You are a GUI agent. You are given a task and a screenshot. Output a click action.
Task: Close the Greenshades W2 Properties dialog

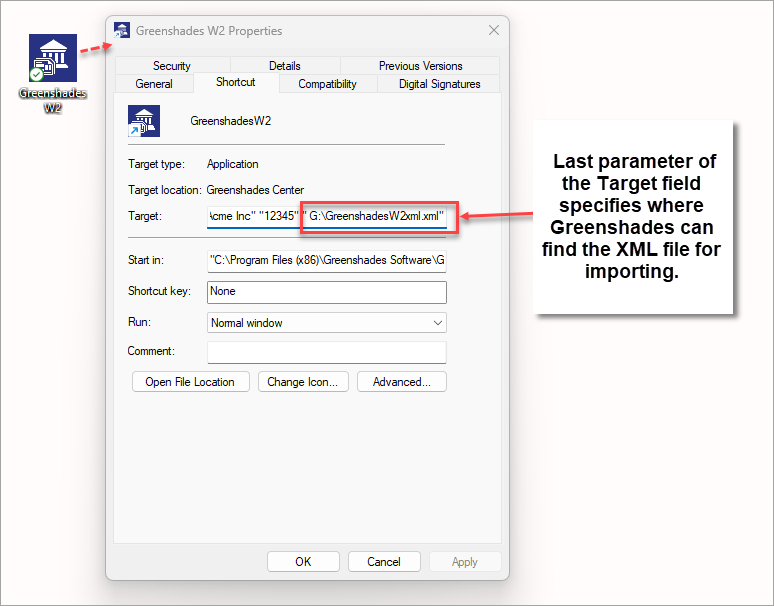coord(494,30)
